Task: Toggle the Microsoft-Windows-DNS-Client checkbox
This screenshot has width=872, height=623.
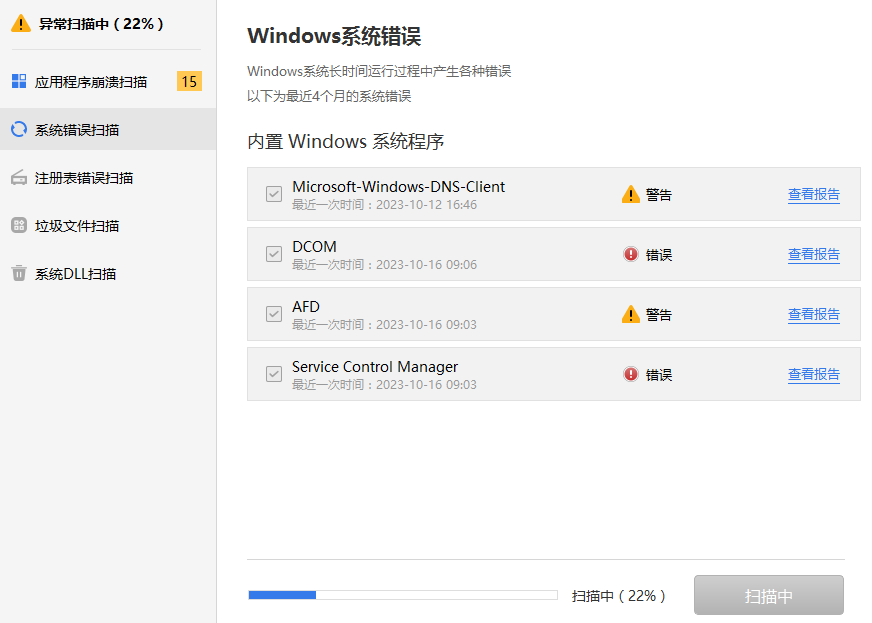Action: pyautogui.click(x=273, y=194)
